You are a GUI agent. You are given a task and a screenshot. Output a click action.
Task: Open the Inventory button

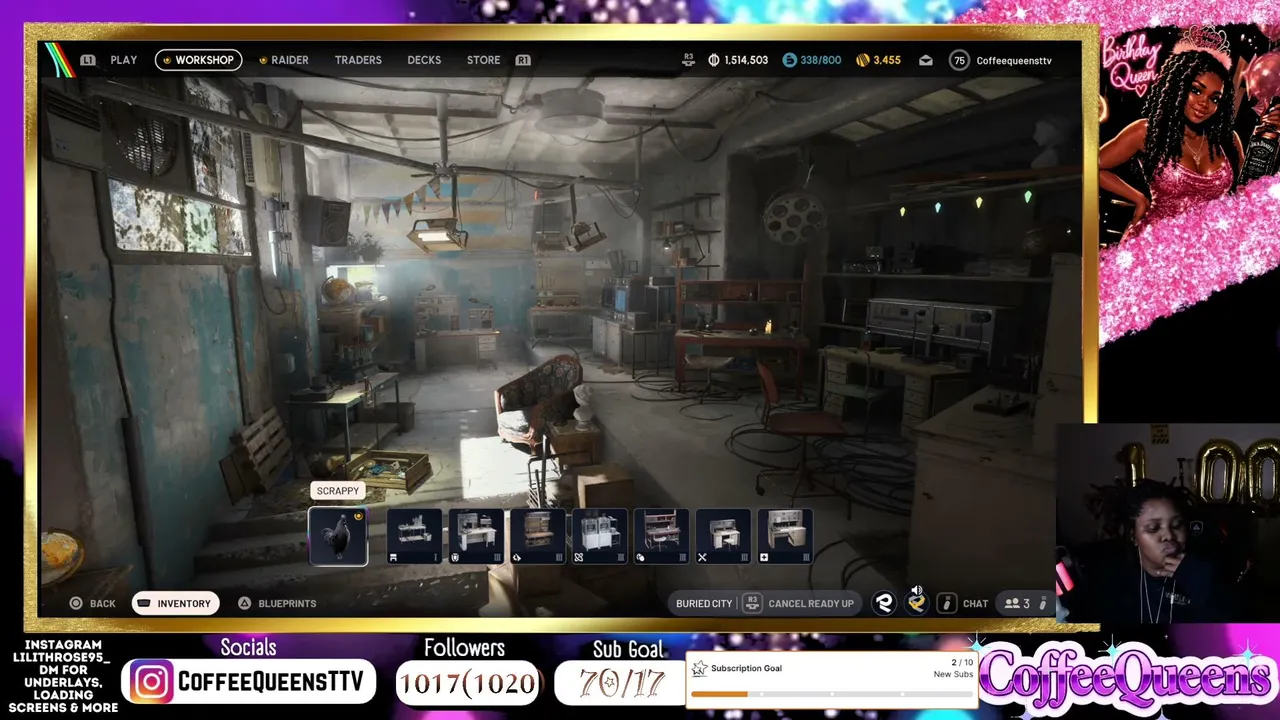[175, 604]
